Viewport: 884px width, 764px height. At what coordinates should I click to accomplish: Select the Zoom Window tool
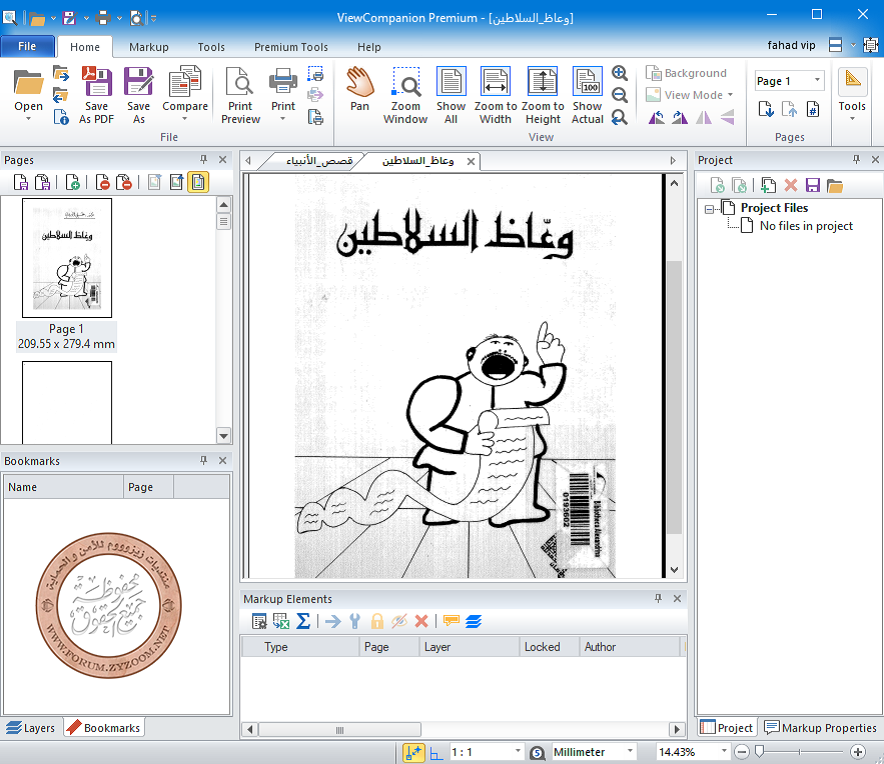pos(405,95)
